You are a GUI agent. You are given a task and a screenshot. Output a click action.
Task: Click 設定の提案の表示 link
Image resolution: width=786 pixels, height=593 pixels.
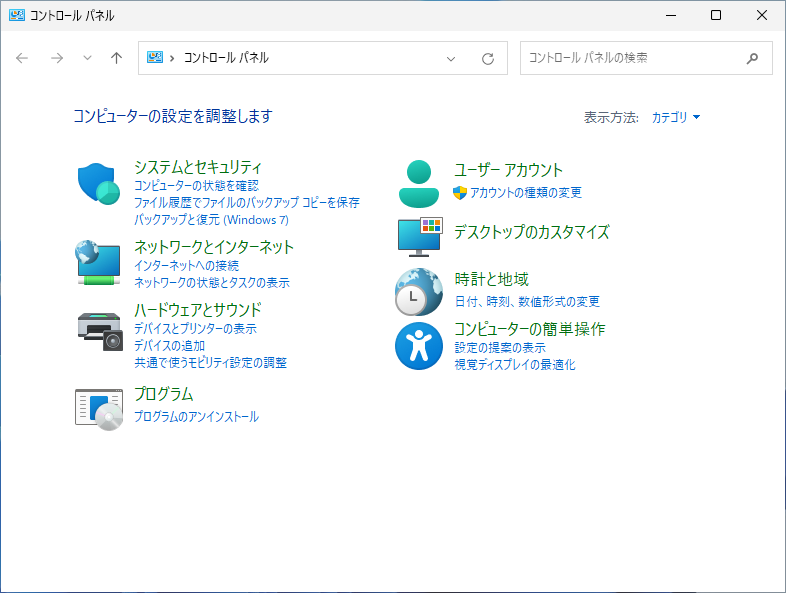[x=500, y=348]
